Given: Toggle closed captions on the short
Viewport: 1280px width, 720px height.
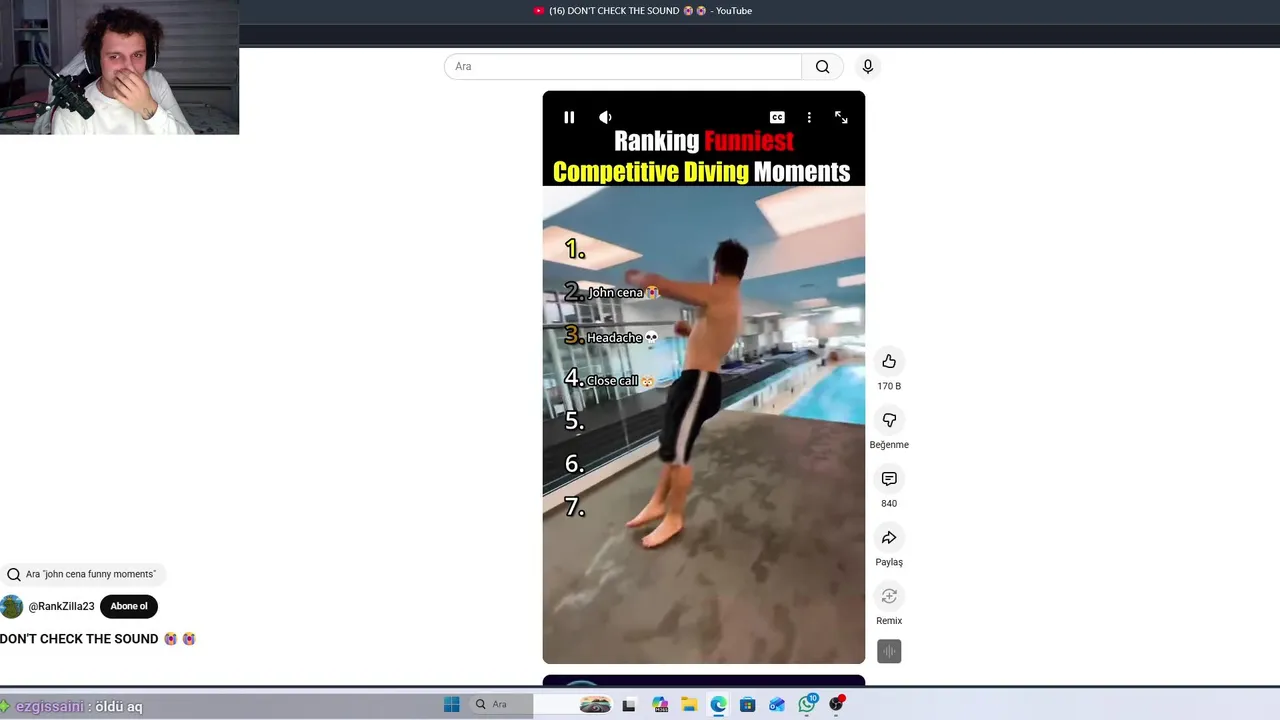Looking at the screenshot, I should (777, 117).
